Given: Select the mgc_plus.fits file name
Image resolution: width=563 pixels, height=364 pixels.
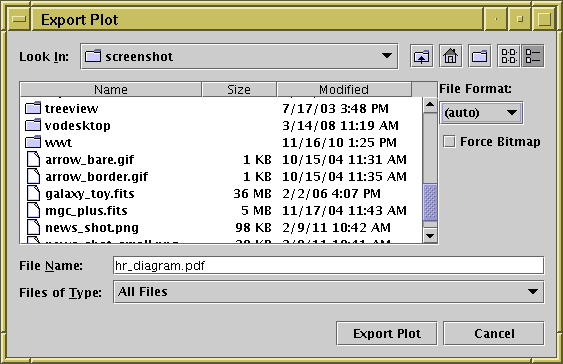Looking at the screenshot, I should [x=86, y=211].
